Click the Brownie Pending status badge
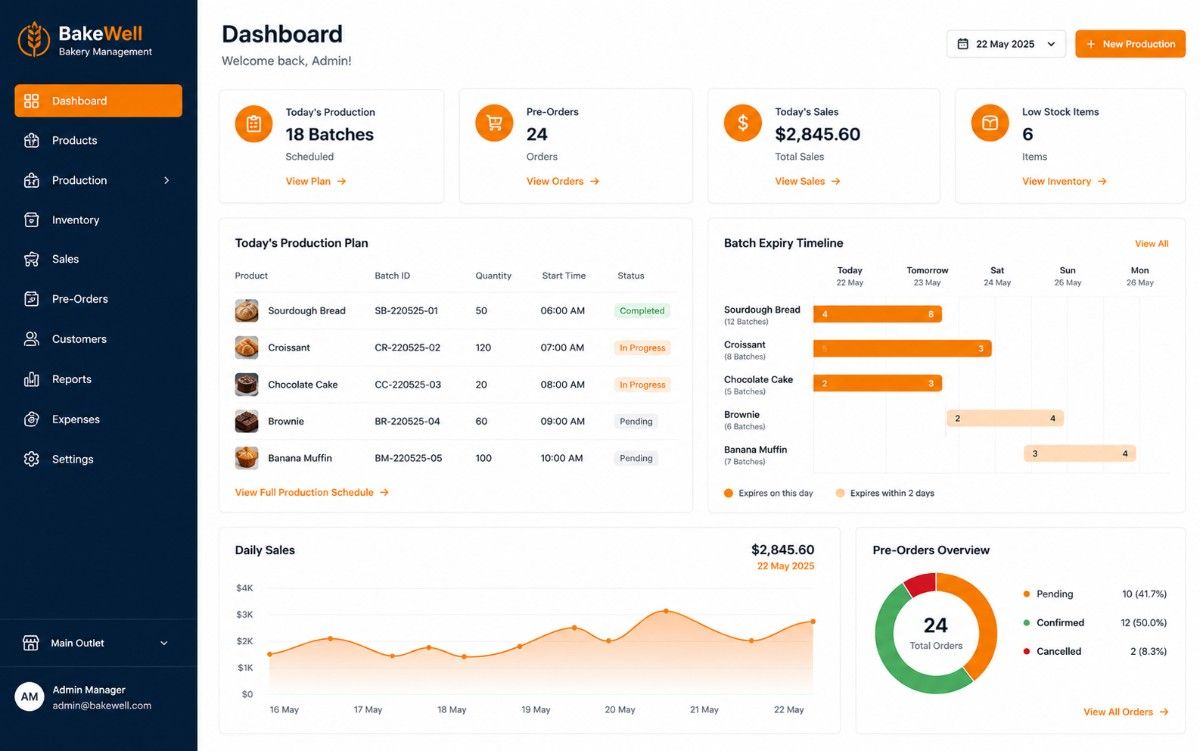1200x751 pixels. [636, 421]
